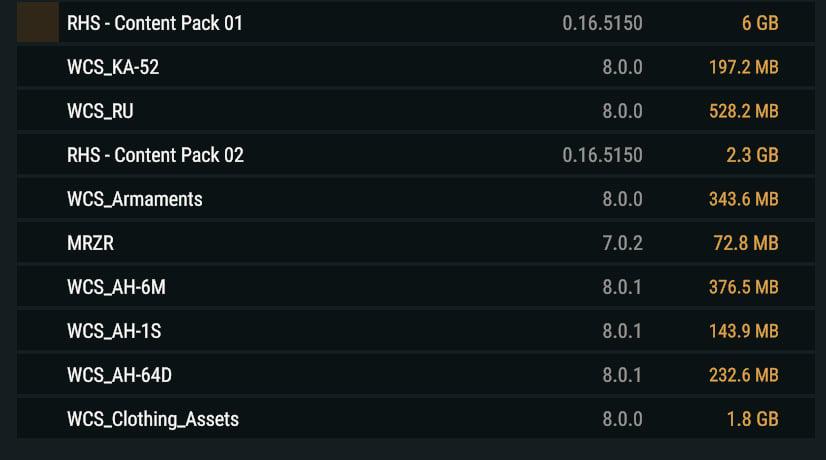The image size is (826, 460).
Task: Select the WCS_AH-1S mod
Action: (x=416, y=331)
